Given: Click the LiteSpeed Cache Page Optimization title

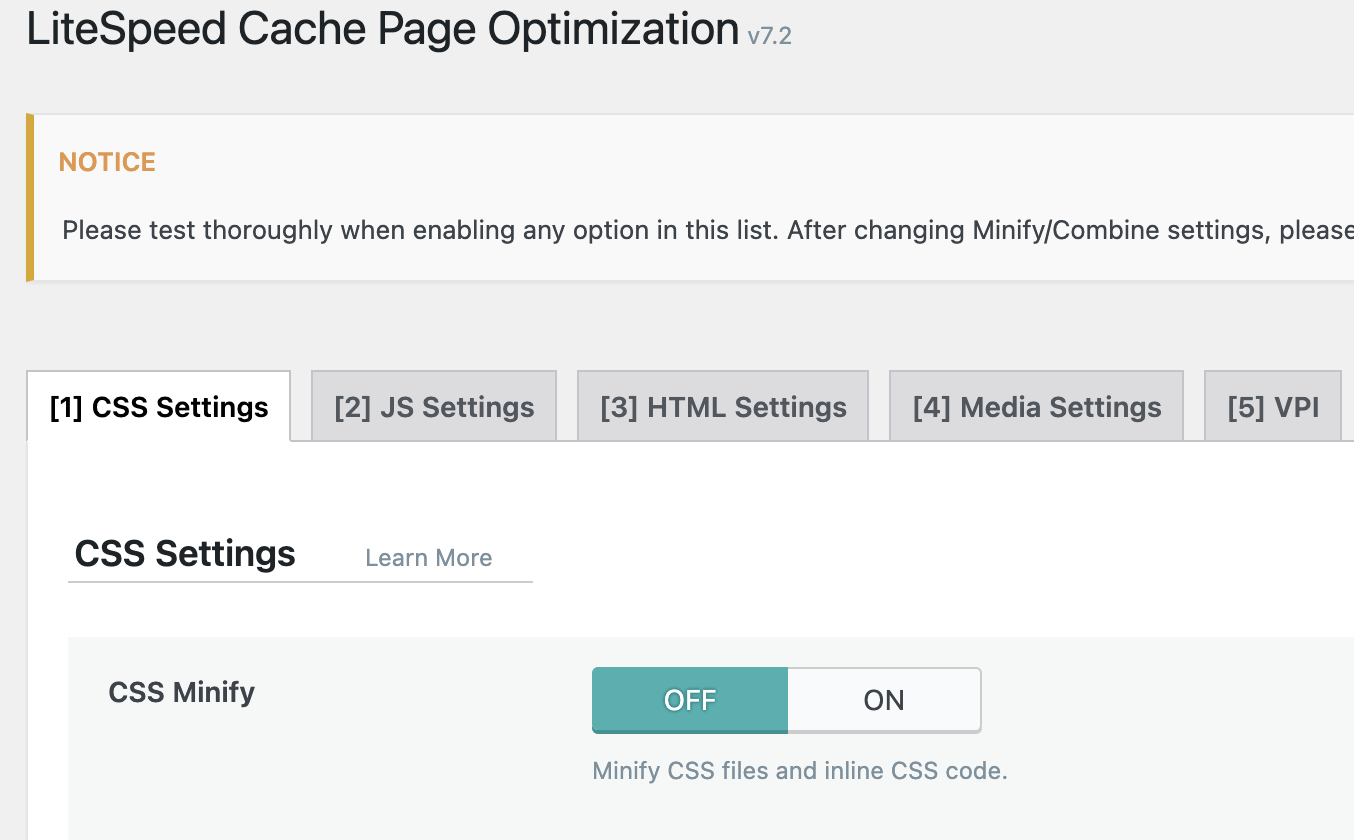Looking at the screenshot, I should (x=383, y=31).
